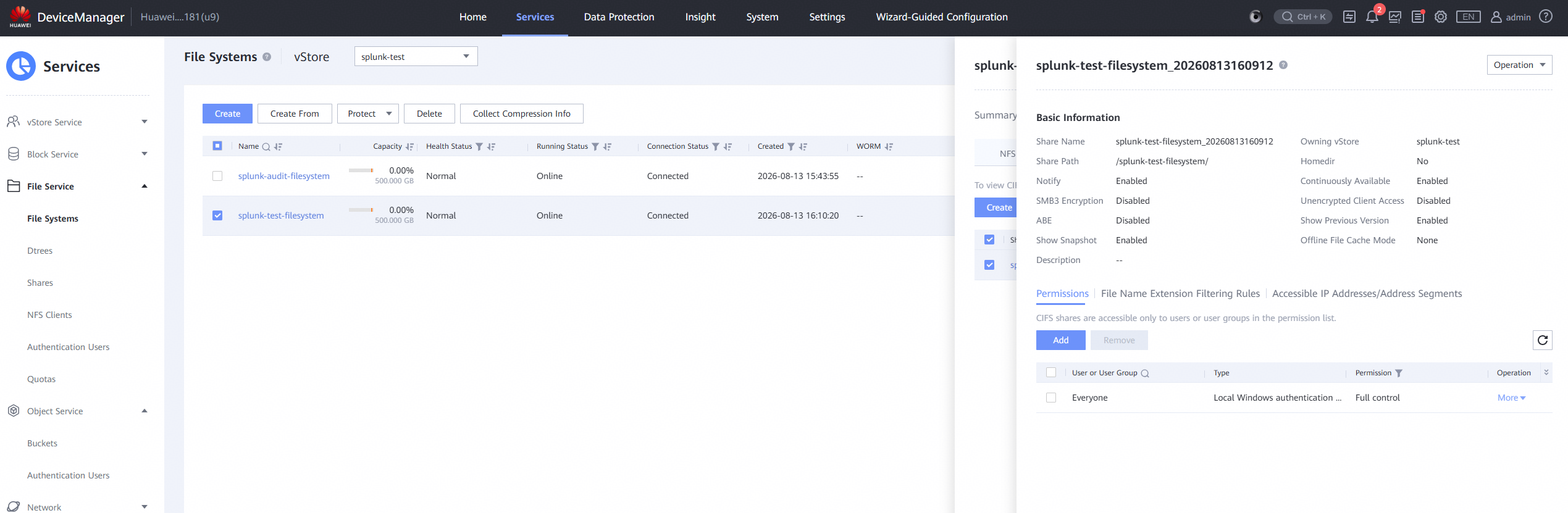Sort by Running Status column
This screenshot has width=1568, height=513.
(608, 147)
